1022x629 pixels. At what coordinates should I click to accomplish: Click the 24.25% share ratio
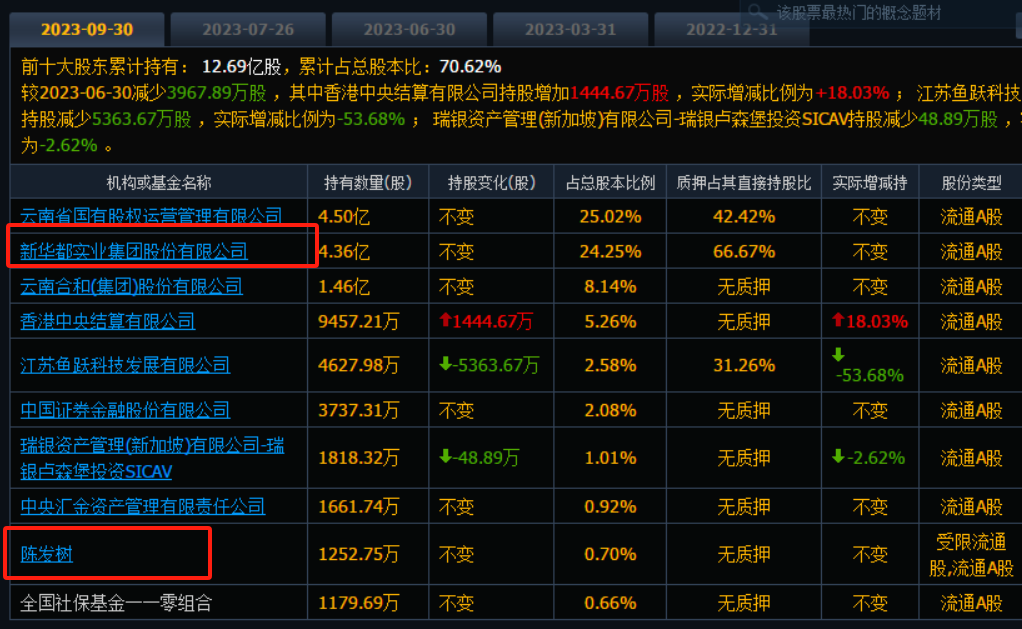pos(610,252)
